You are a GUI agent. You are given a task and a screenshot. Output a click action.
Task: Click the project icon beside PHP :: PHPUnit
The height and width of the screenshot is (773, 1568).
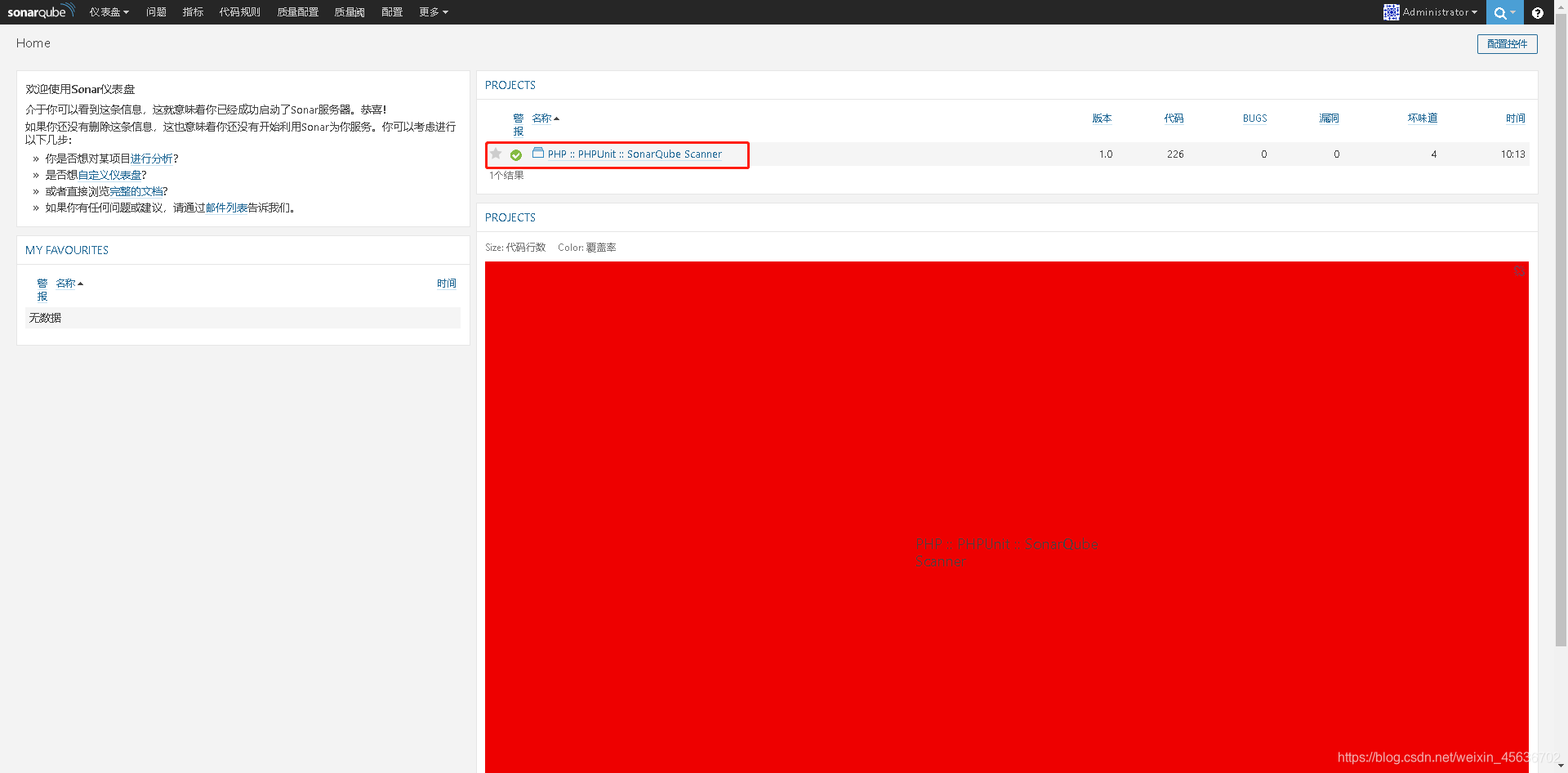click(538, 154)
